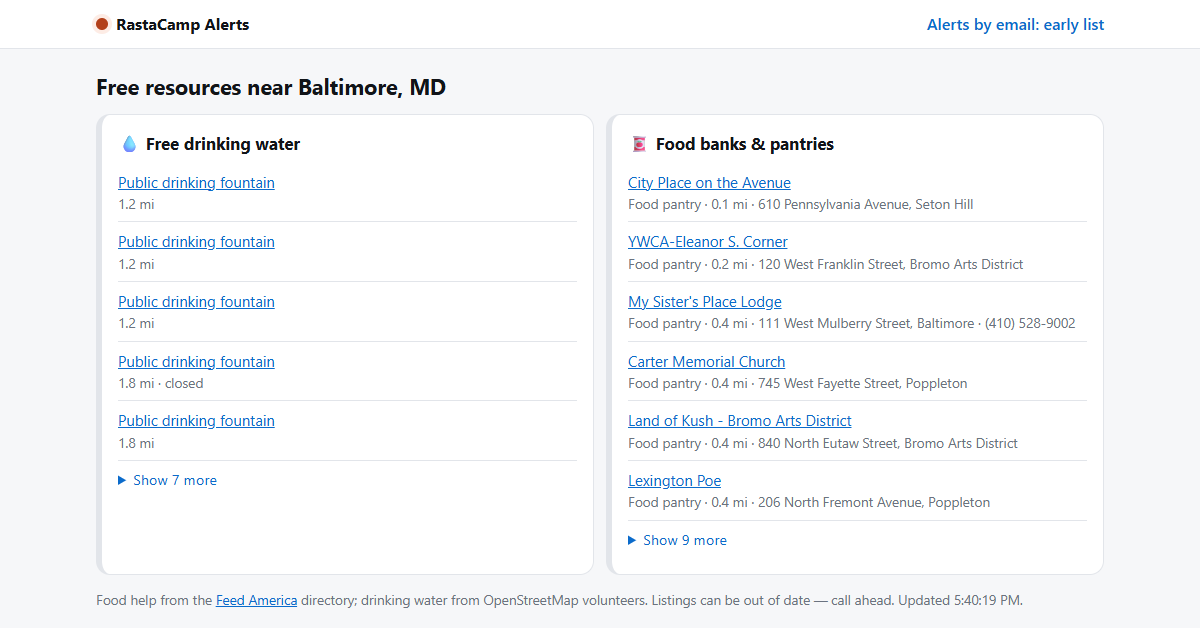The width and height of the screenshot is (1200, 628).
Task: Open Land of Kush - Bromo Arts District
Action: tap(740, 421)
